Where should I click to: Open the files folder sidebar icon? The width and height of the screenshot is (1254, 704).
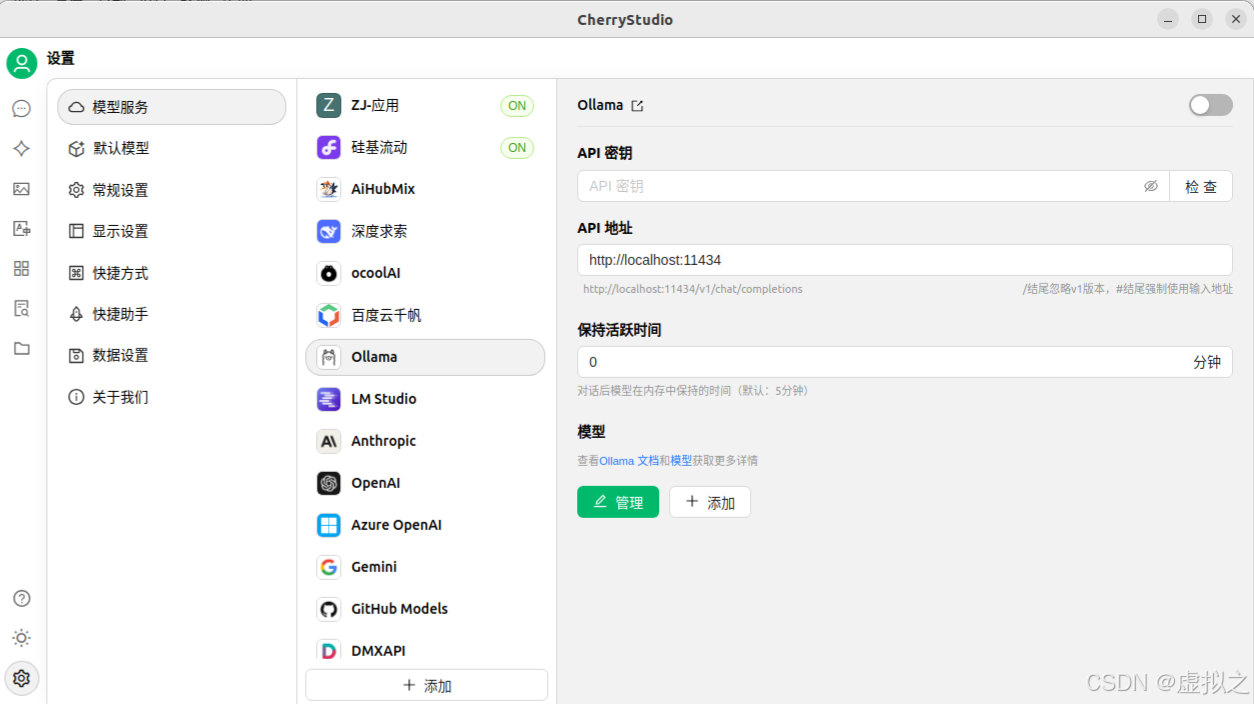click(21, 348)
